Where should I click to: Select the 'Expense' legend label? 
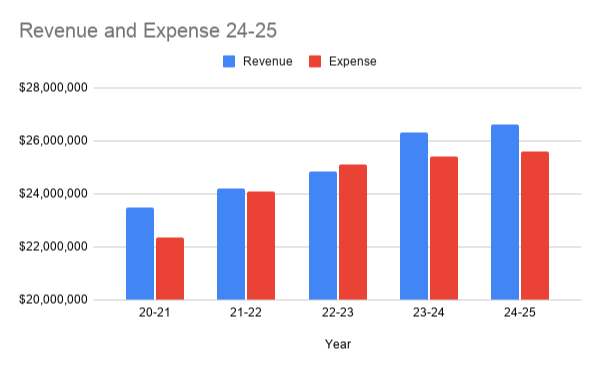pos(352,62)
